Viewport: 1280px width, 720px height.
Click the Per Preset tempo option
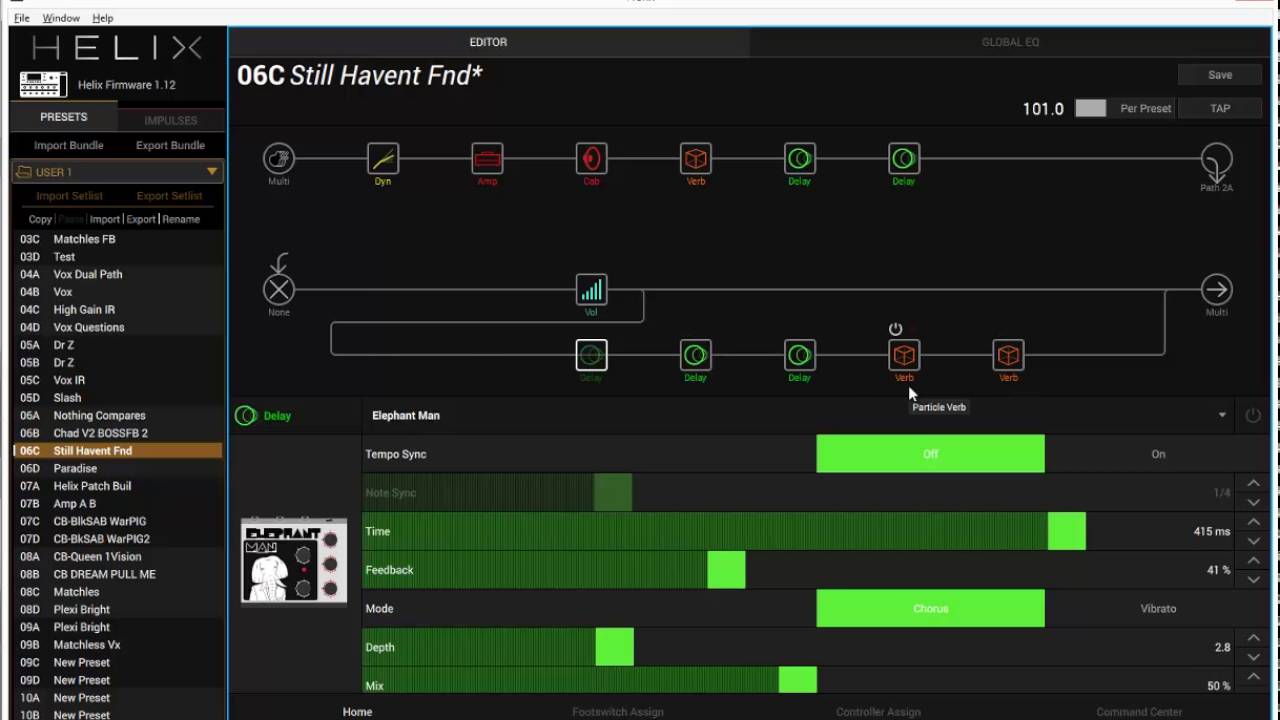[1145, 108]
